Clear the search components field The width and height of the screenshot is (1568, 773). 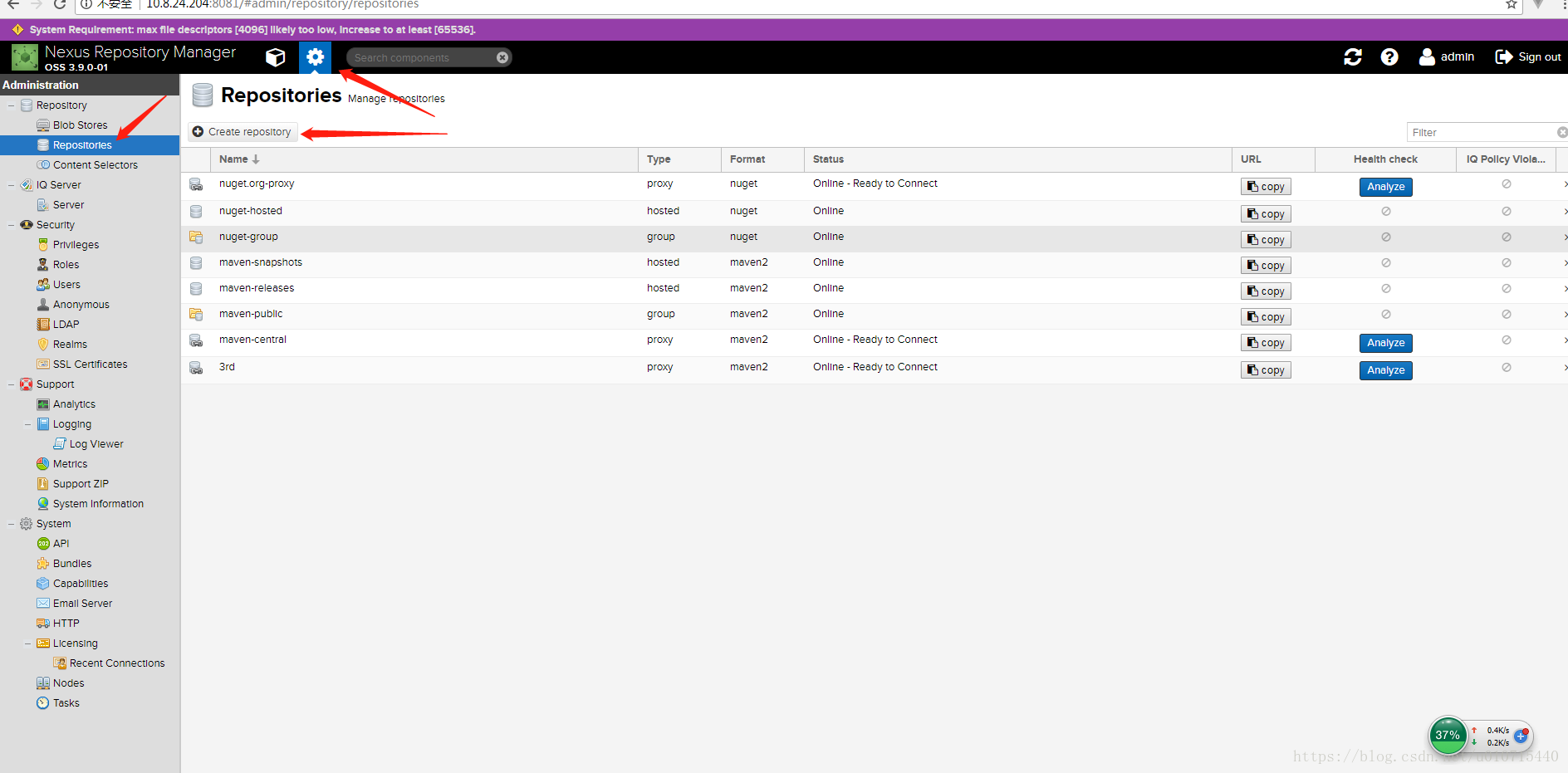pos(502,57)
